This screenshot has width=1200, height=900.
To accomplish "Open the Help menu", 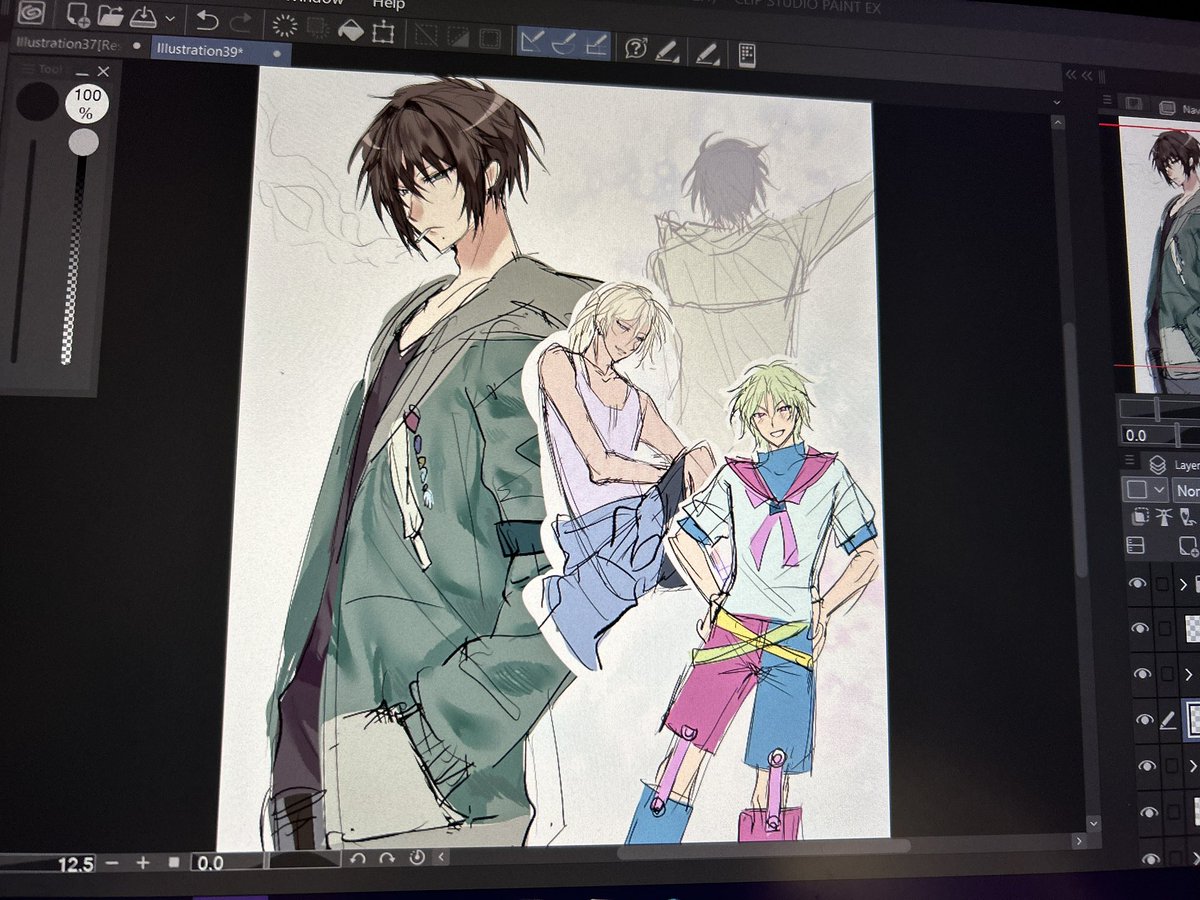I will 388,3.
